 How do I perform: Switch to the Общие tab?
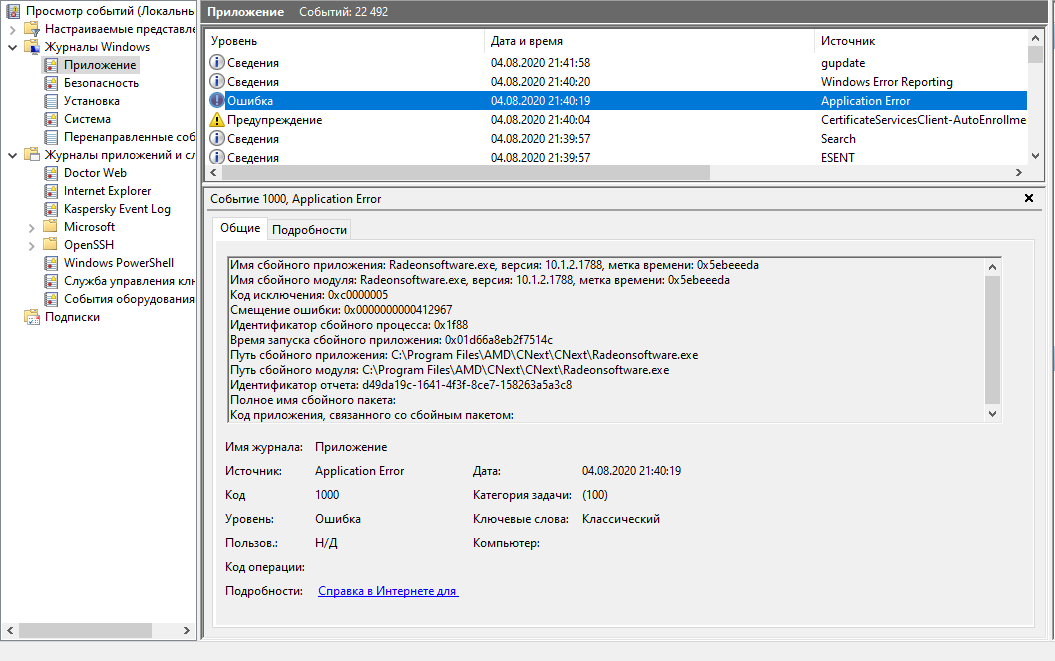[240, 228]
